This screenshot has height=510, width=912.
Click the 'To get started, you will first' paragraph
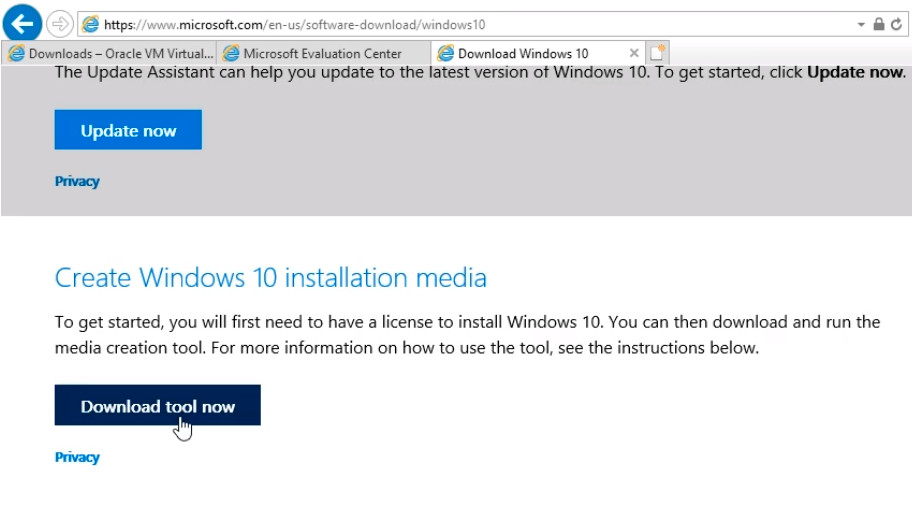(467, 335)
